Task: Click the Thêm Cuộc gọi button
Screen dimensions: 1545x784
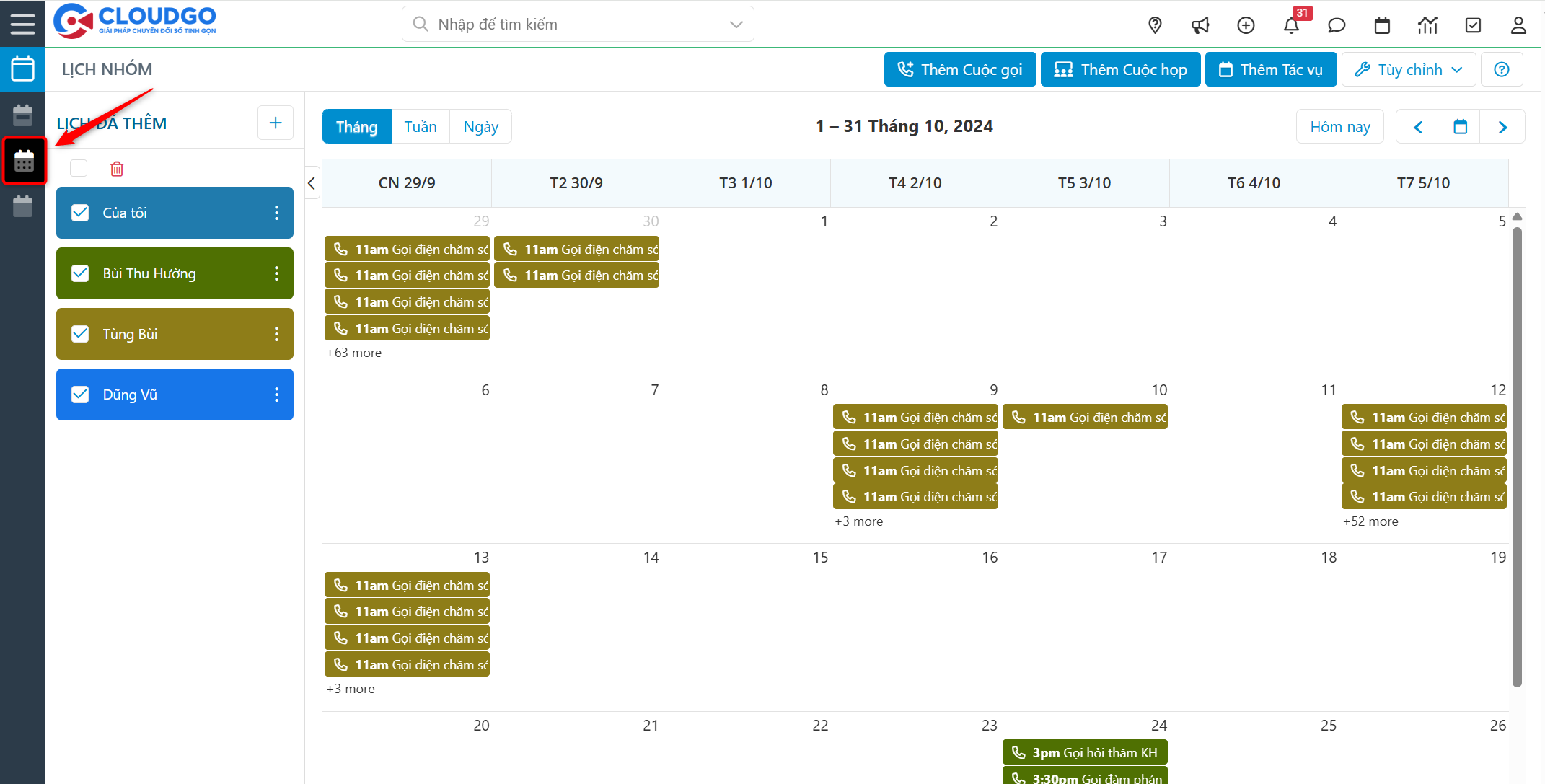Action: tap(959, 70)
